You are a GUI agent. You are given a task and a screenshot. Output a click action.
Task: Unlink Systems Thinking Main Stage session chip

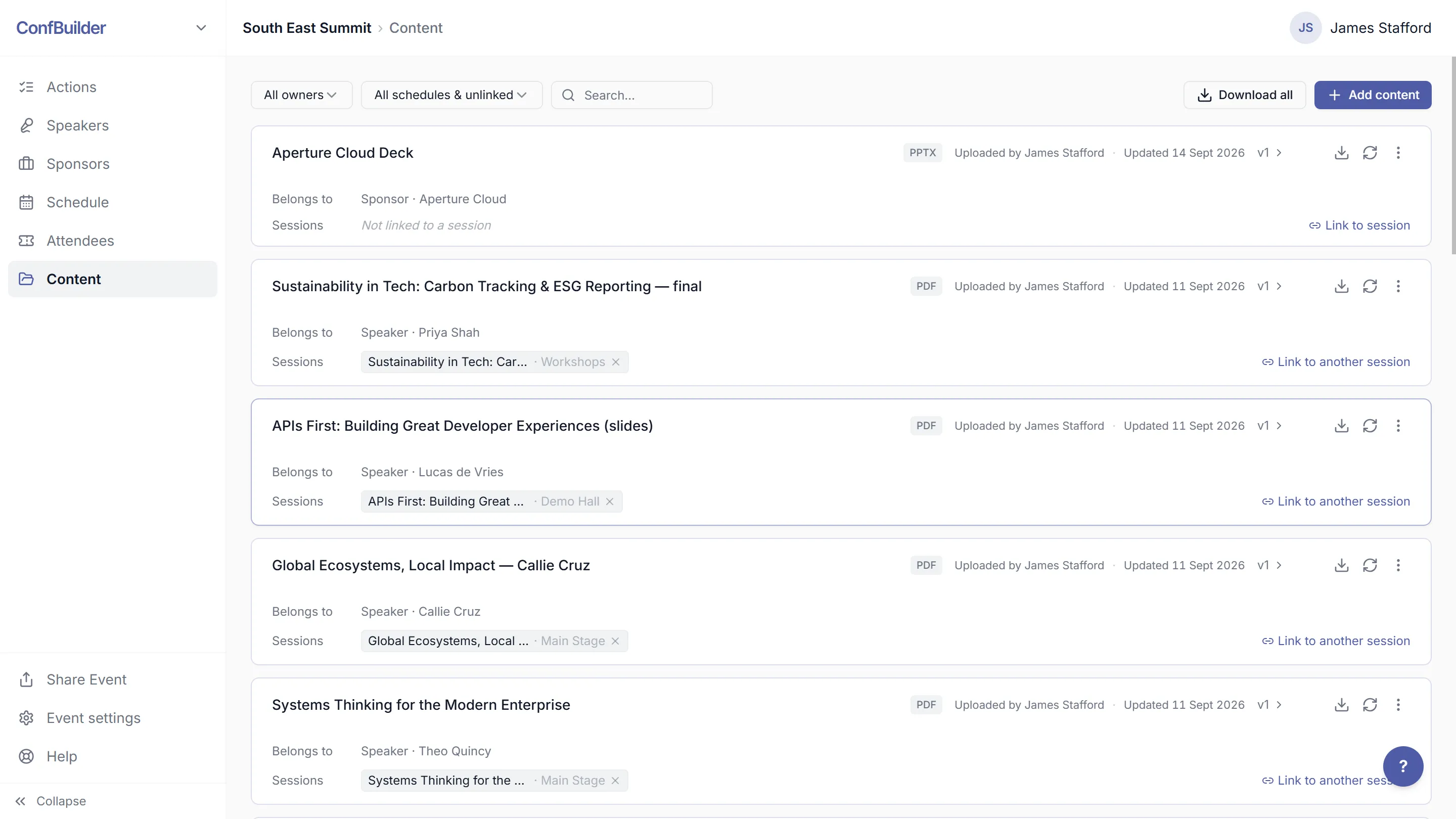615,781
